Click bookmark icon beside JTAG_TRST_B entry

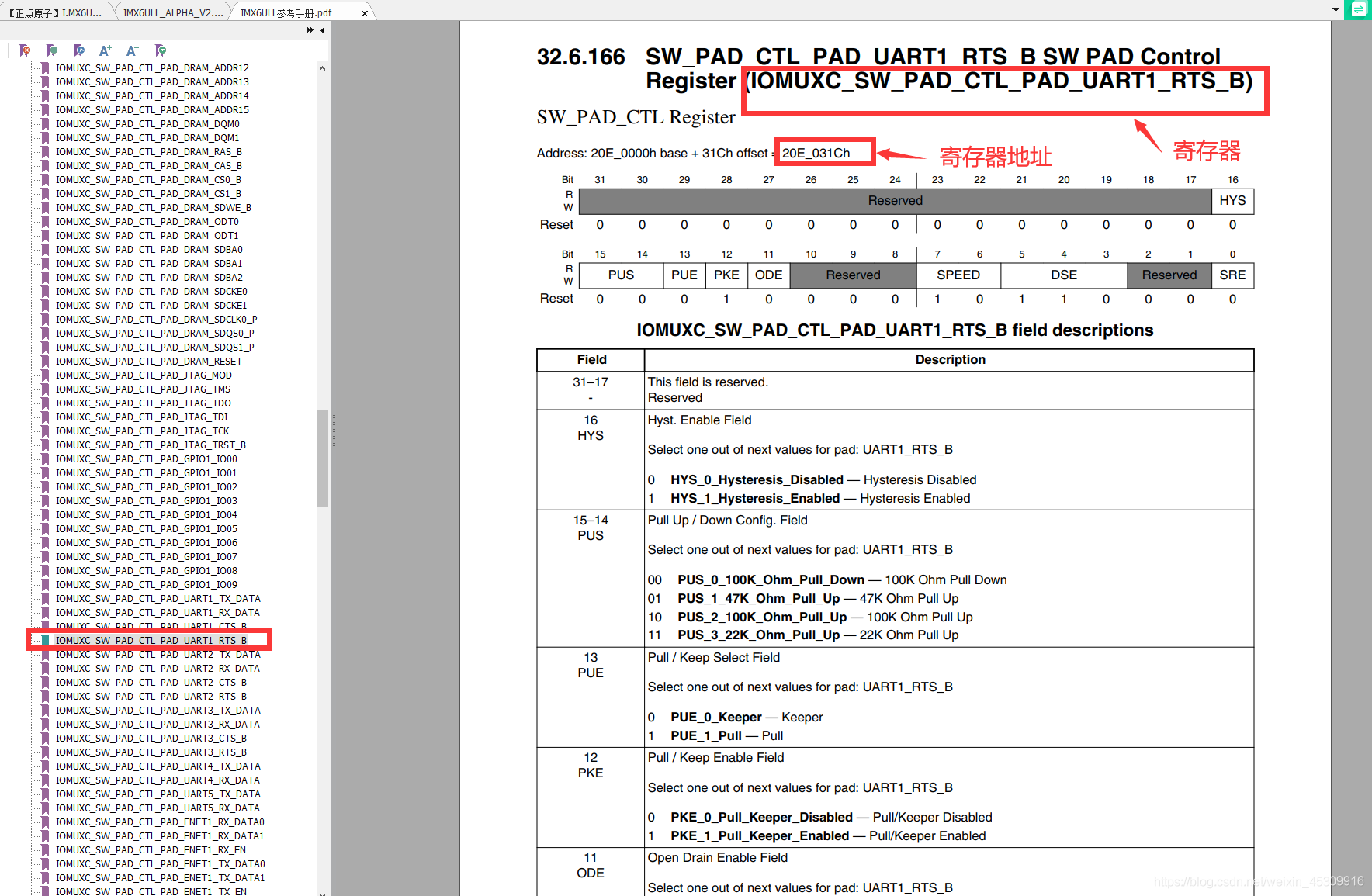click(x=45, y=445)
